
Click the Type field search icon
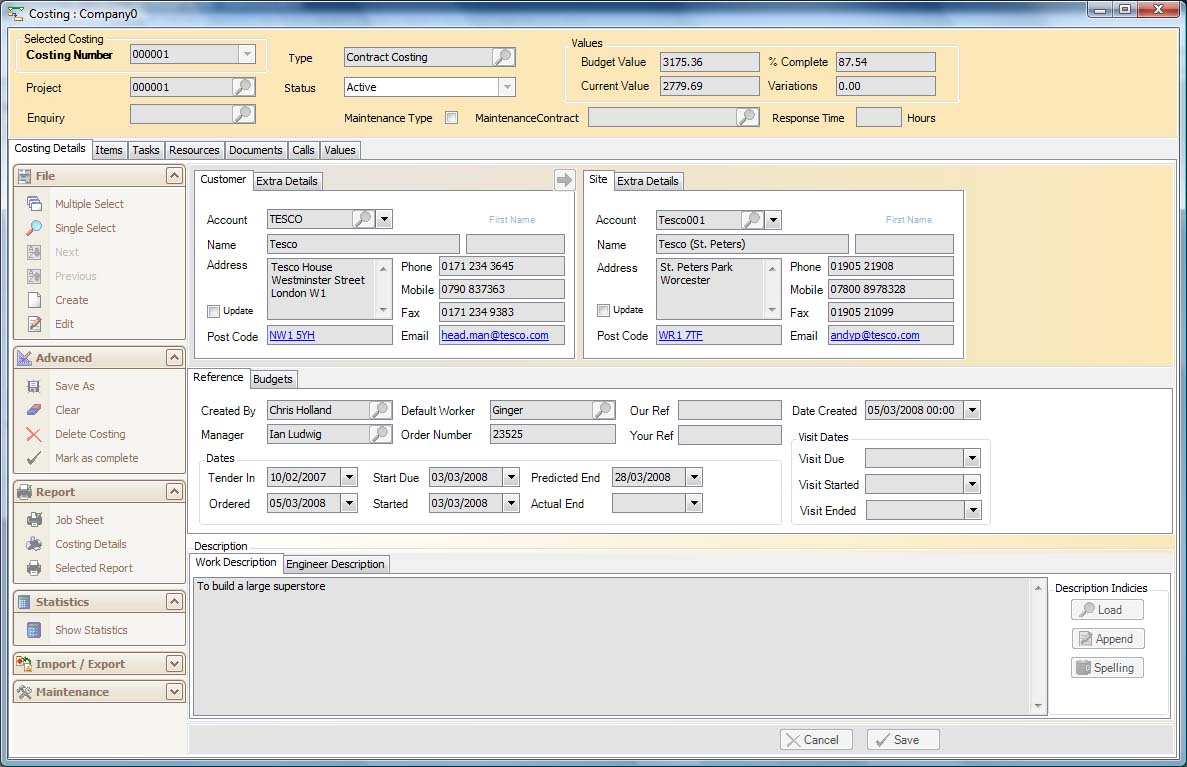(x=503, y=57)
